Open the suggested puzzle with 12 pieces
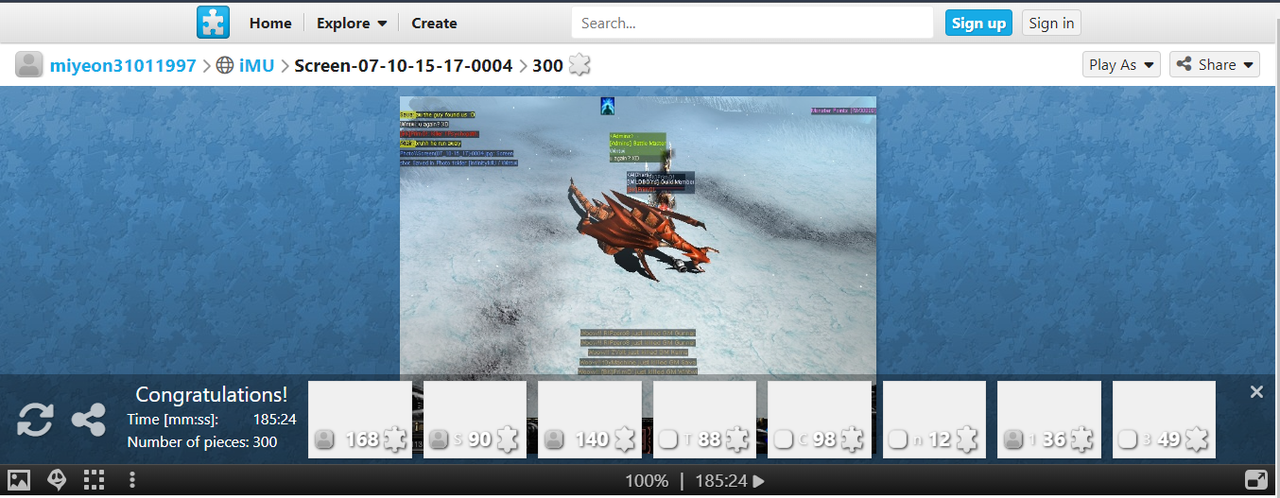 pos(934,419)
